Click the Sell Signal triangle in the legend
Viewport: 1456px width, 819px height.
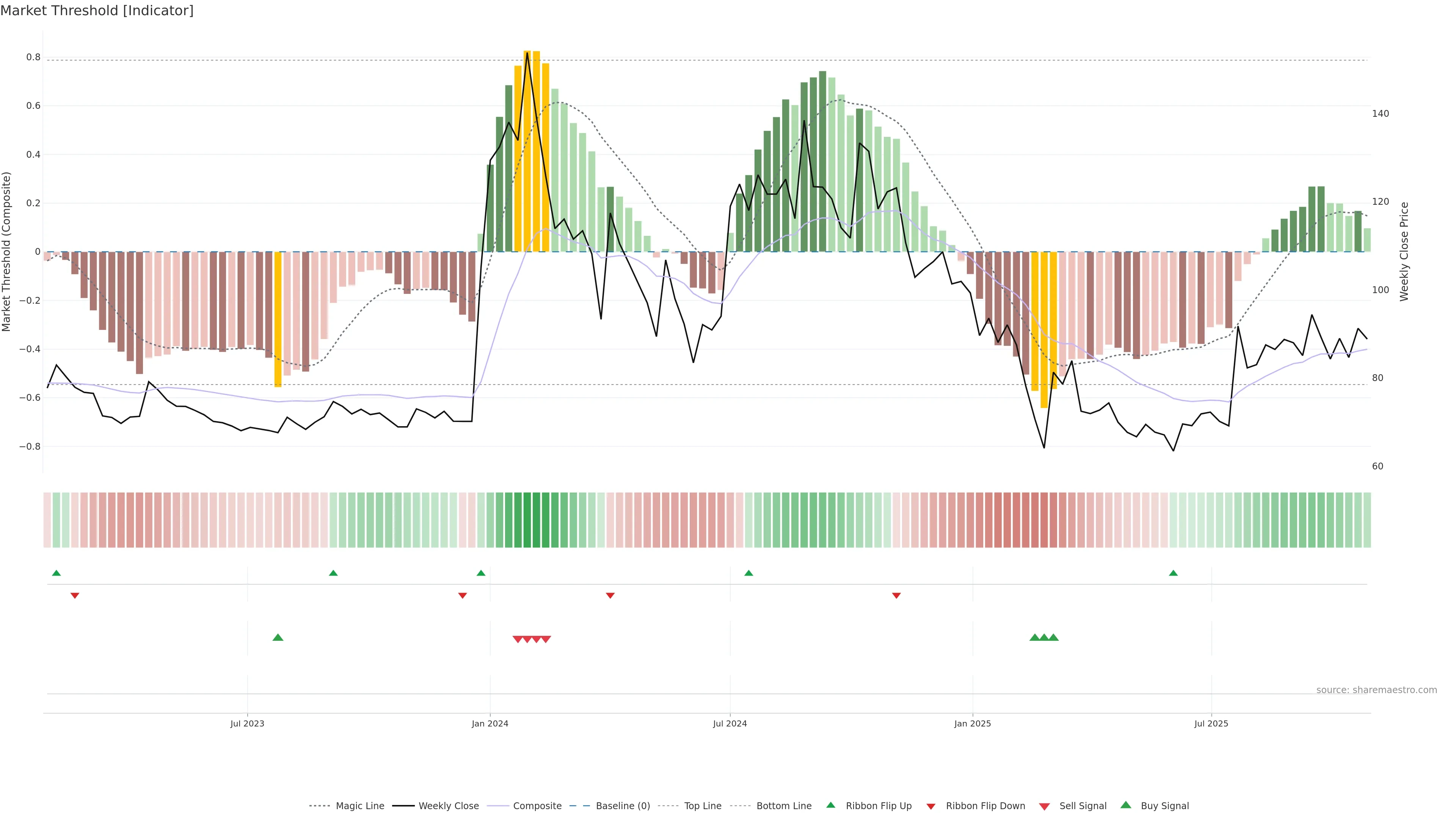pos(1044,806)
